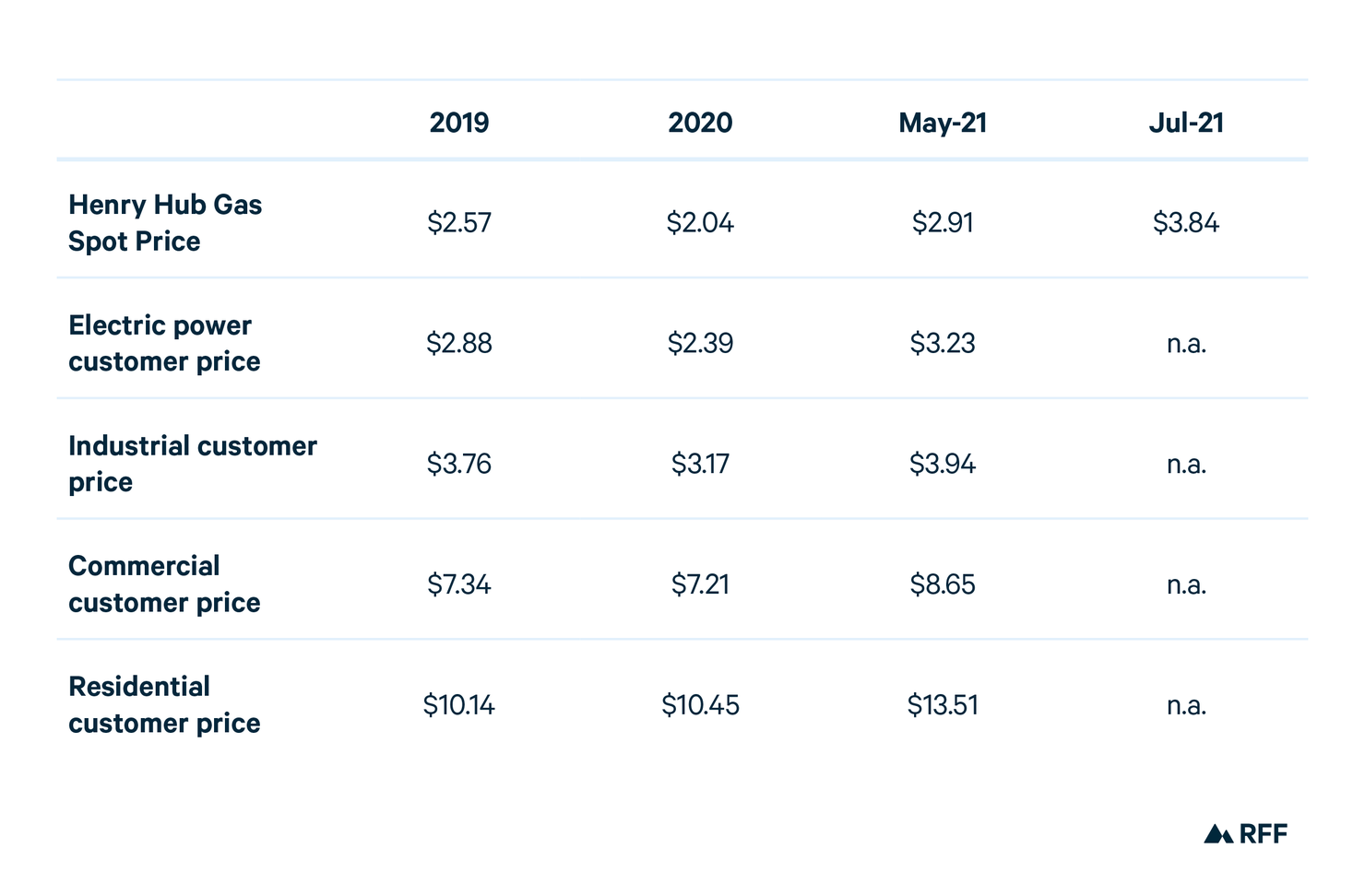Select the $3.84 Jul-21 spot price cell
Image resolution: width=1365 pixels, height=896 pixels.
coord(1186,223)
